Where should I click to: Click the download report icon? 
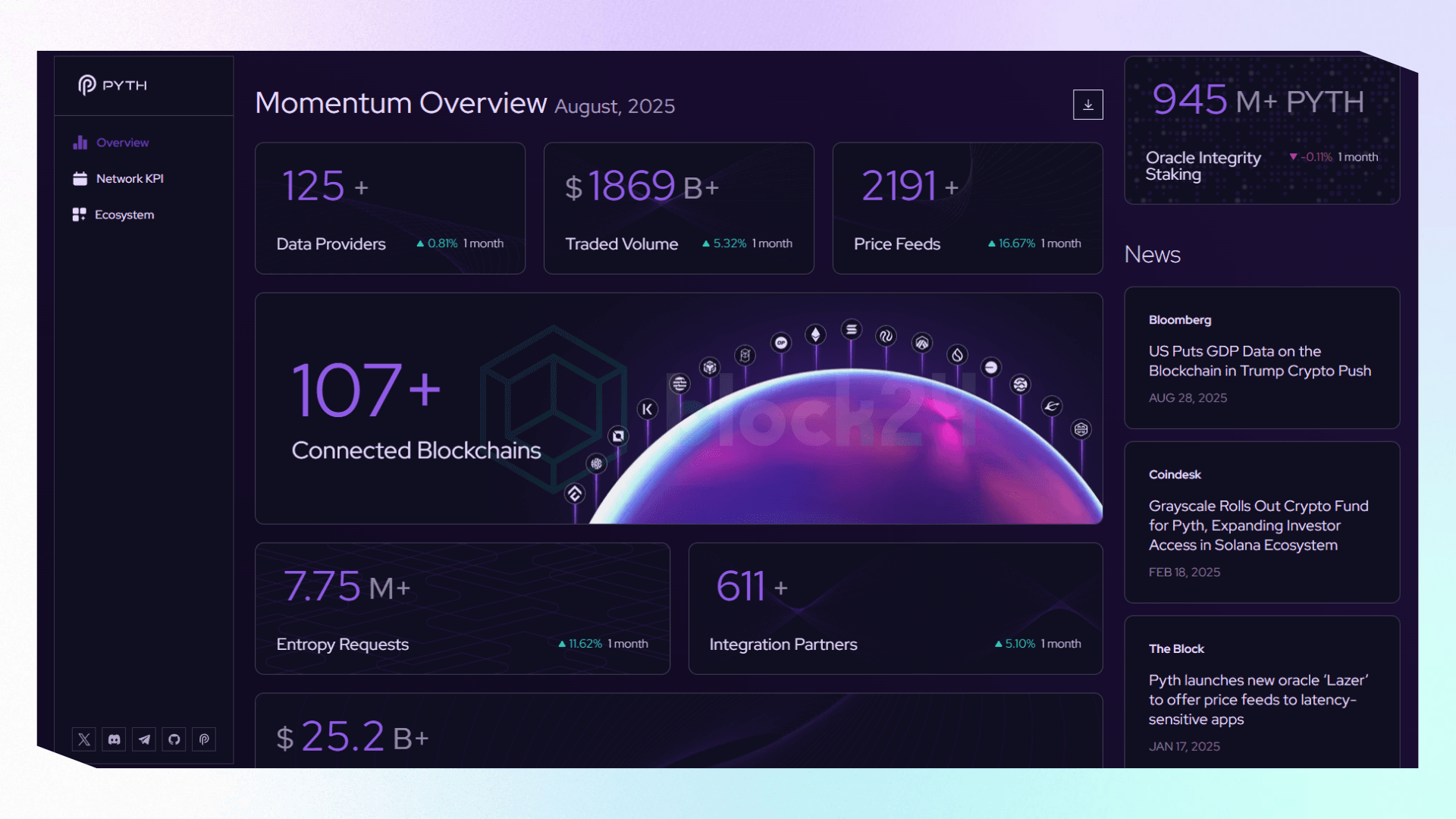pyautogui.click(x=1087, y=105)
